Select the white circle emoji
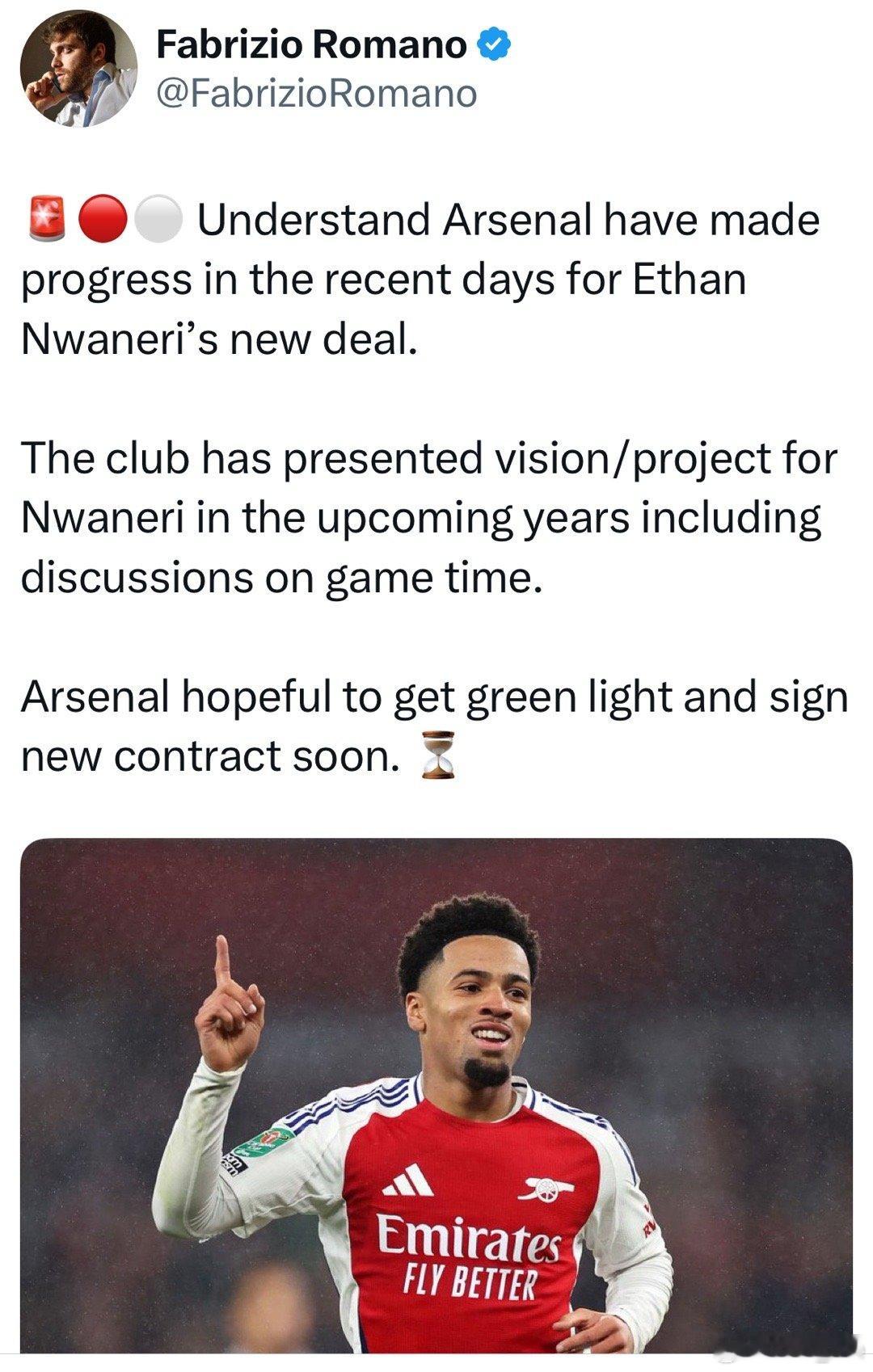 [159, 220]
